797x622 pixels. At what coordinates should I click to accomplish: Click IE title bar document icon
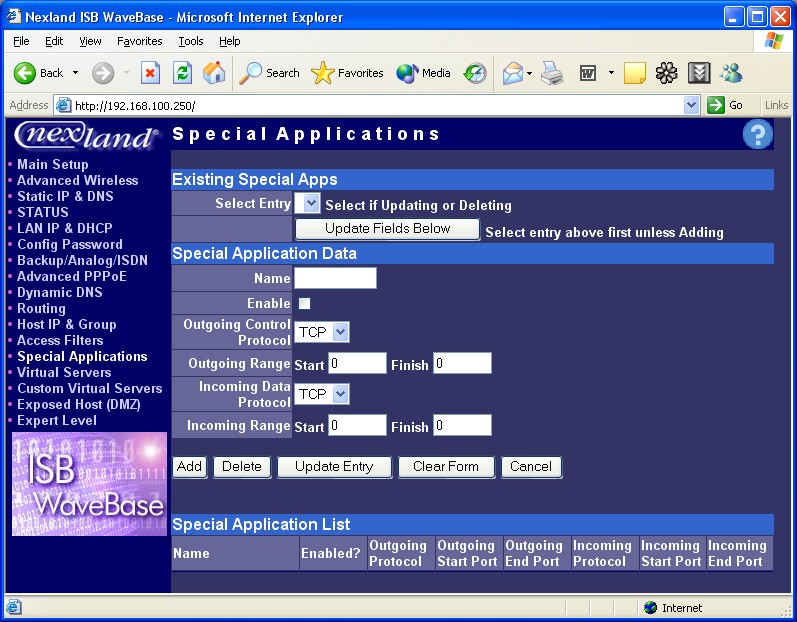[14, 16]
